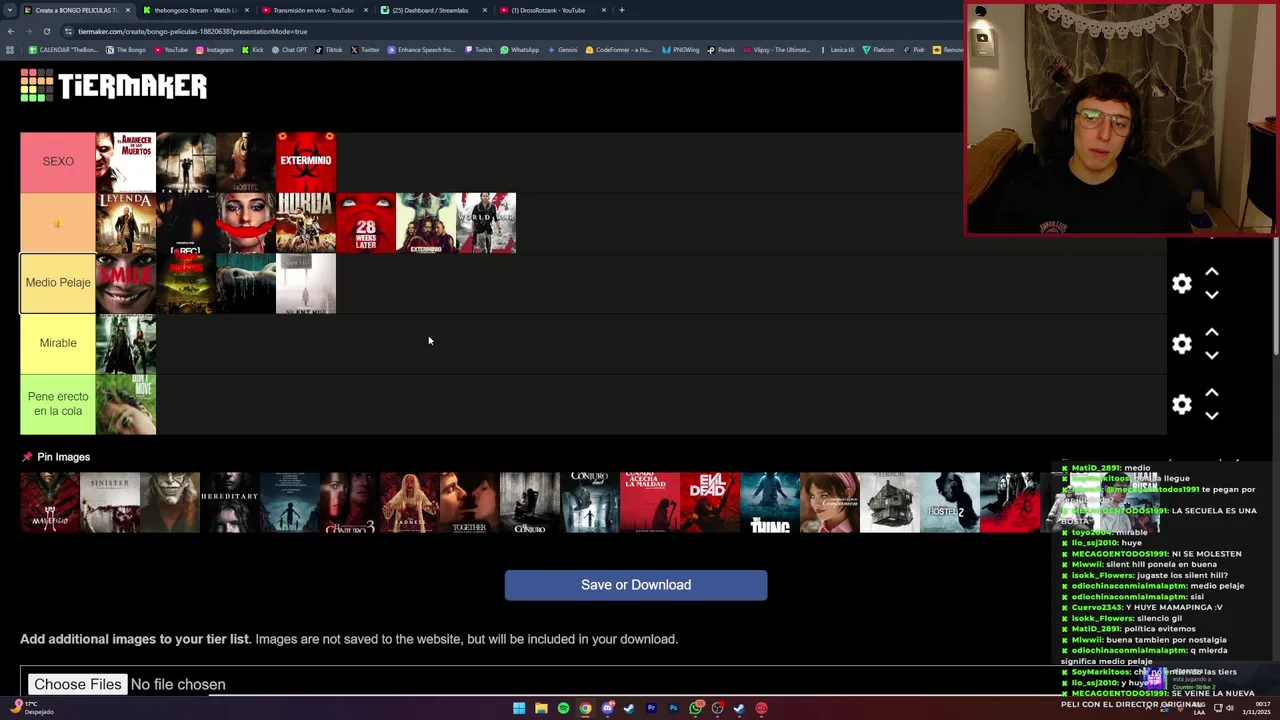Select the Hostel 2 poster
This screenshot has height=720, width=1280.
[x=950, y=503]
